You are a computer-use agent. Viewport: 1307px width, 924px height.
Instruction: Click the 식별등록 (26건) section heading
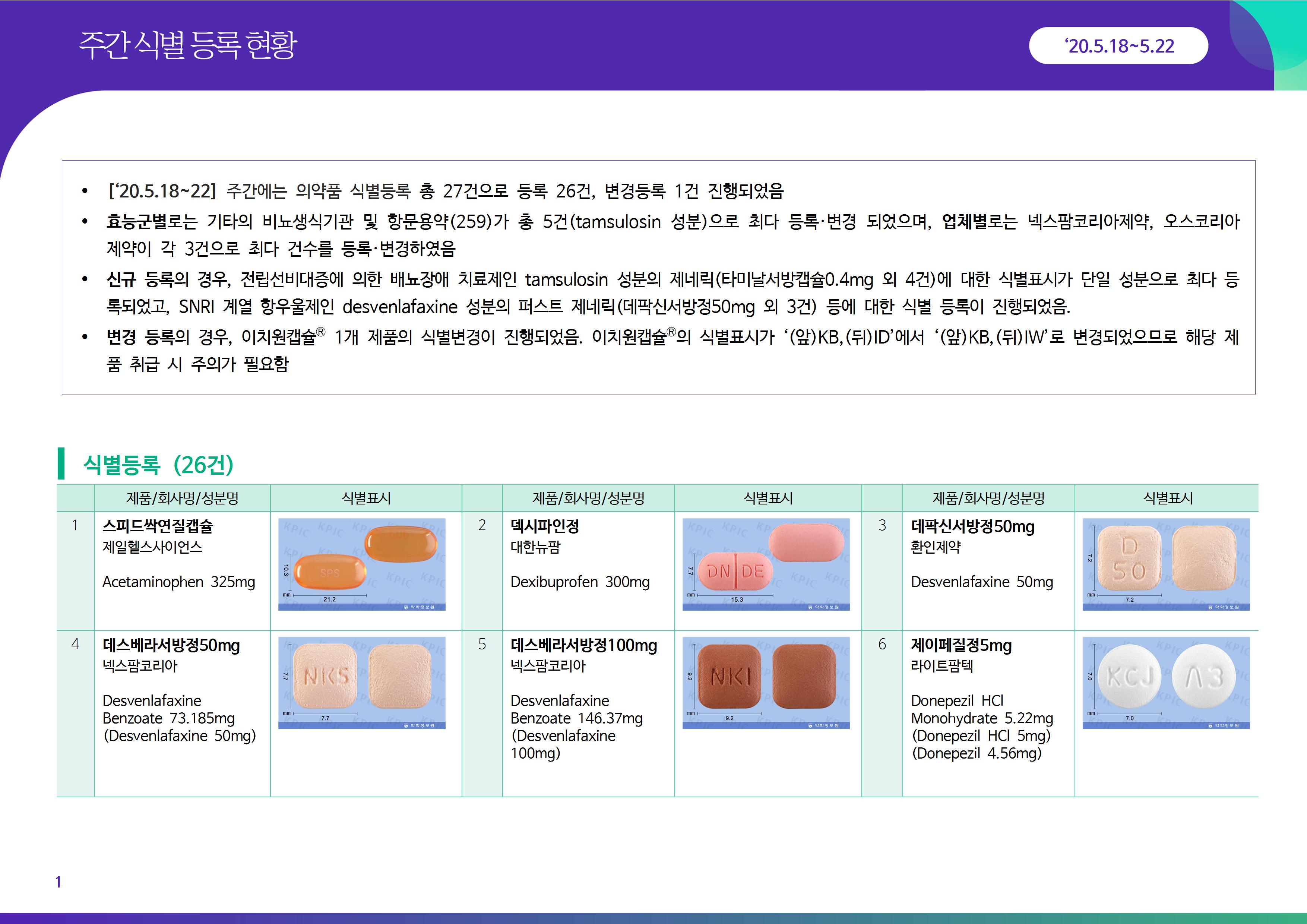pos(158,465)
